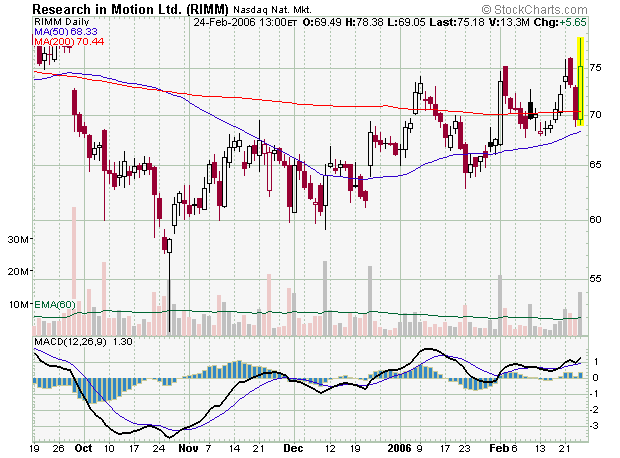Click the 70 price axis label

pyautogui.click(x=595, y=115)
